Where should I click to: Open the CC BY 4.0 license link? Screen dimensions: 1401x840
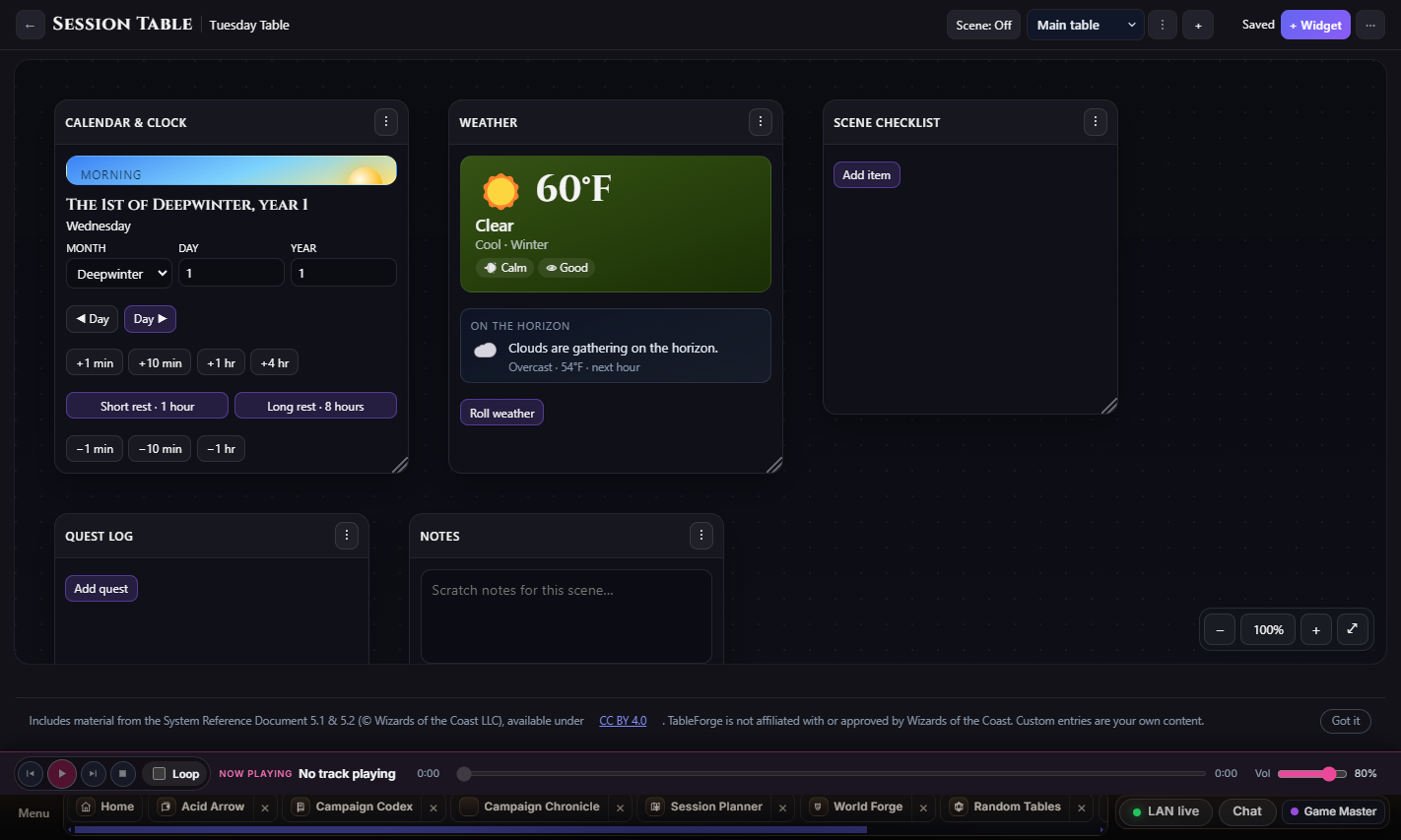pos(623,721)
